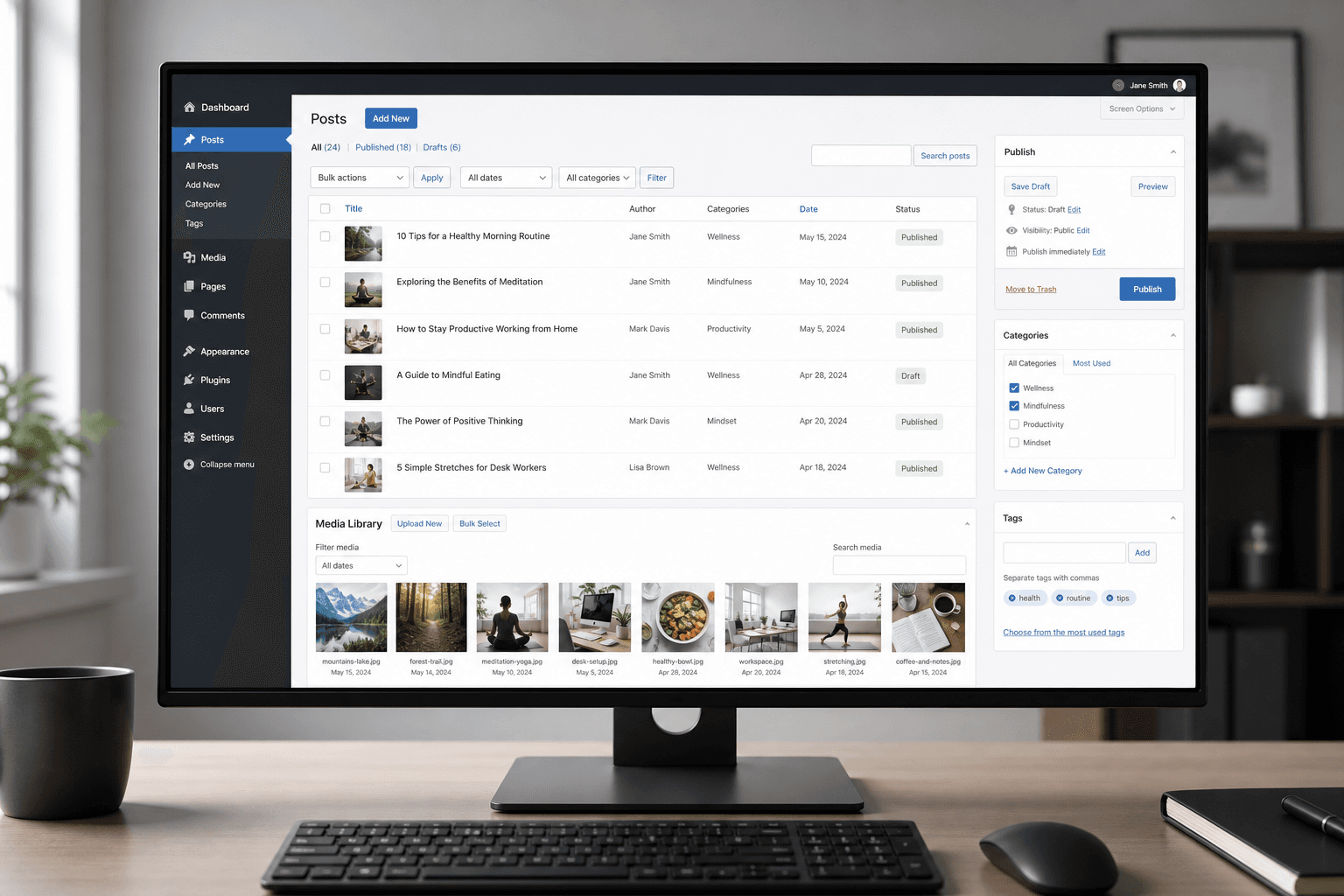Image resolution: width=1344 pixels, height=896 pixels.
Task: Collapse the Publish panel
Action: point(1173,152)
